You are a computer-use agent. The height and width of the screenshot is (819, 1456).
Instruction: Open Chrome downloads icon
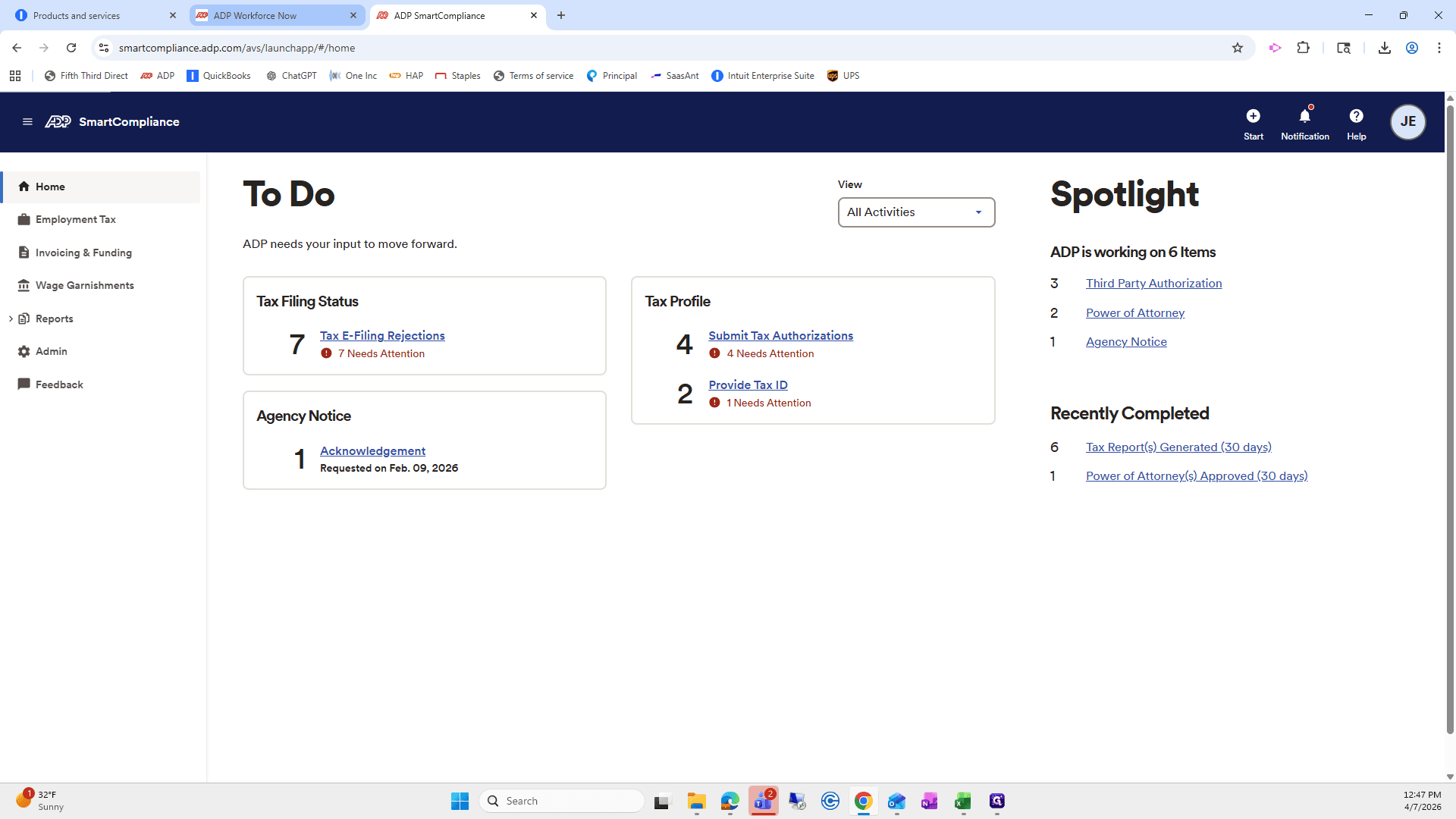(x=1384, y=48)
